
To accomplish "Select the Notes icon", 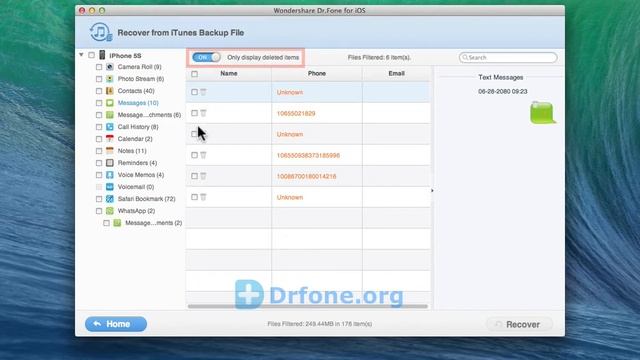I will click(x=110, y=151).
